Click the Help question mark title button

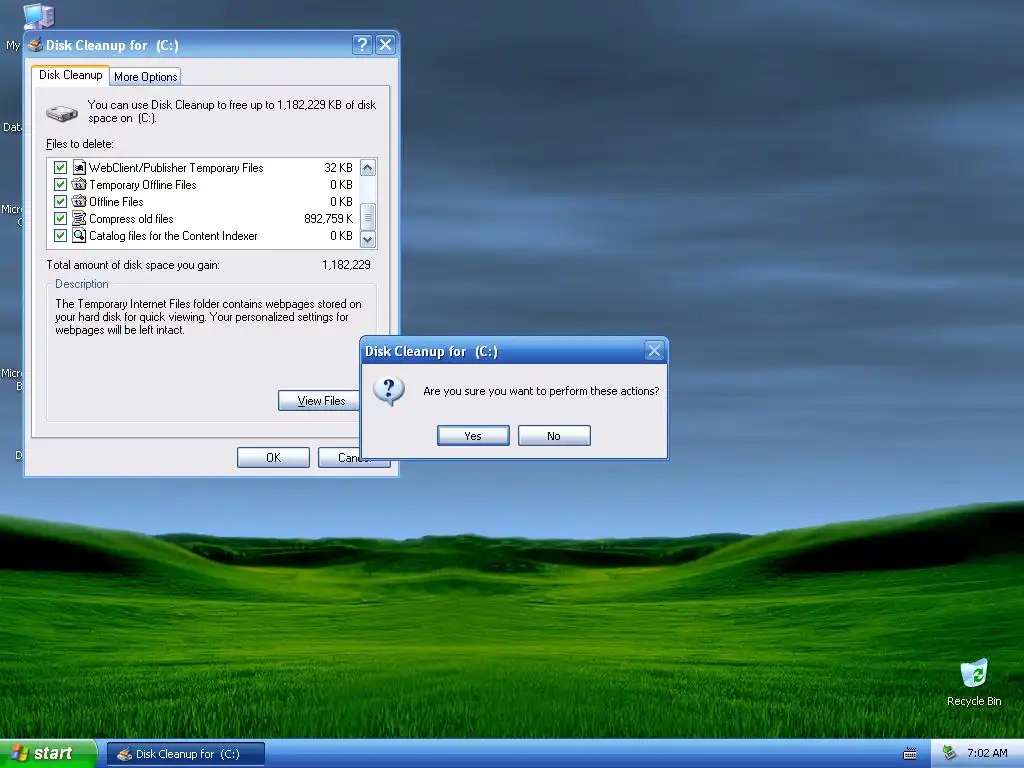(x=362, y=44)
